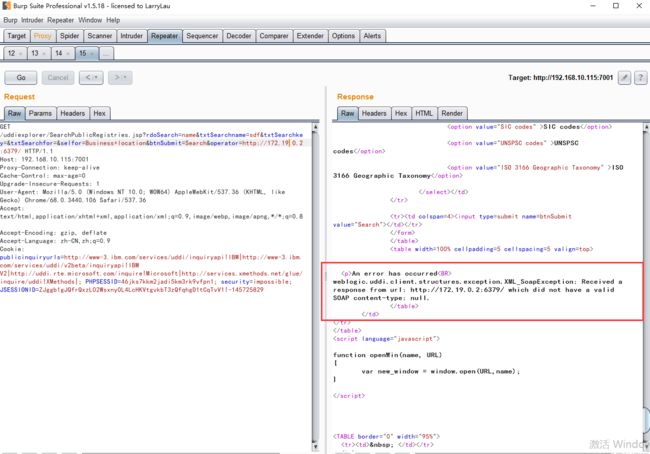The width and height of the screenshot is (650, 454).
Task: Select the Request Hex tab
Action: (x=99, y=113)
